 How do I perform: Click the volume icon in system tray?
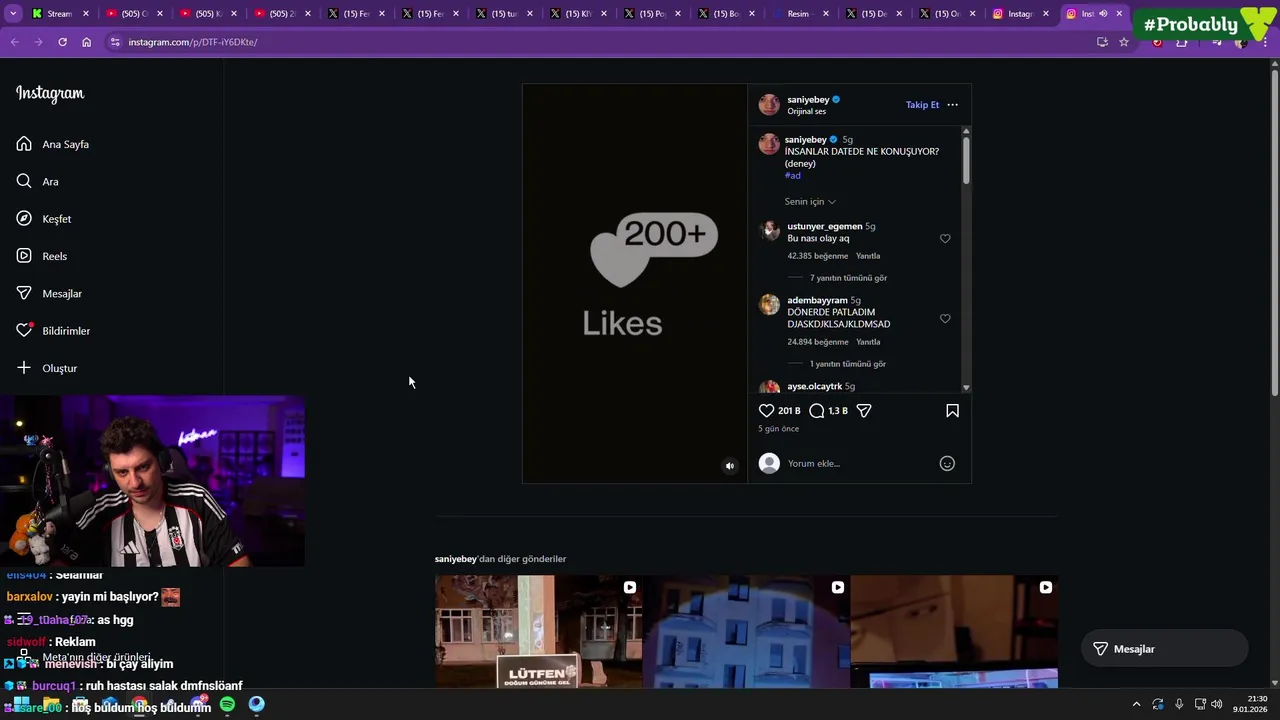point(1217,705)
